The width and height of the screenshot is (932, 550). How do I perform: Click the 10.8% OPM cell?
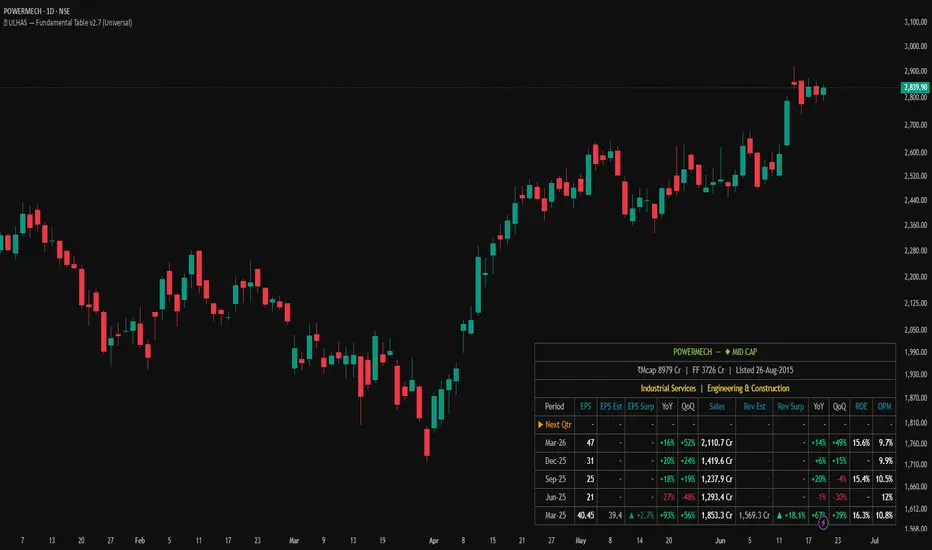click(x=884, y=516)
